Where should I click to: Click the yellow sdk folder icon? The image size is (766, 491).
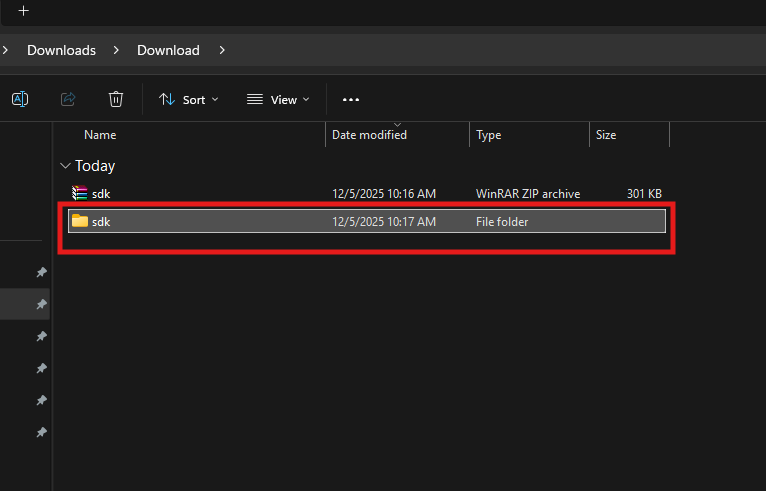click(x=80, y=221)
